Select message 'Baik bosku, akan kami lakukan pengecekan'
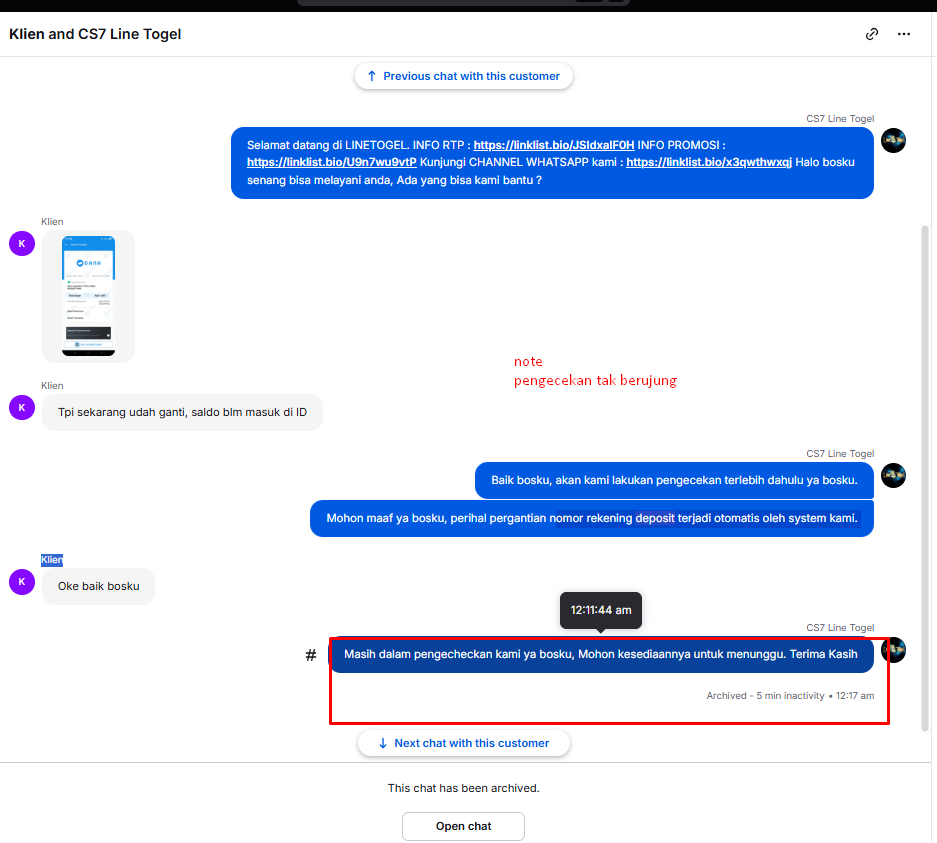This screenshot has width=937, height=843. point(674,480)
